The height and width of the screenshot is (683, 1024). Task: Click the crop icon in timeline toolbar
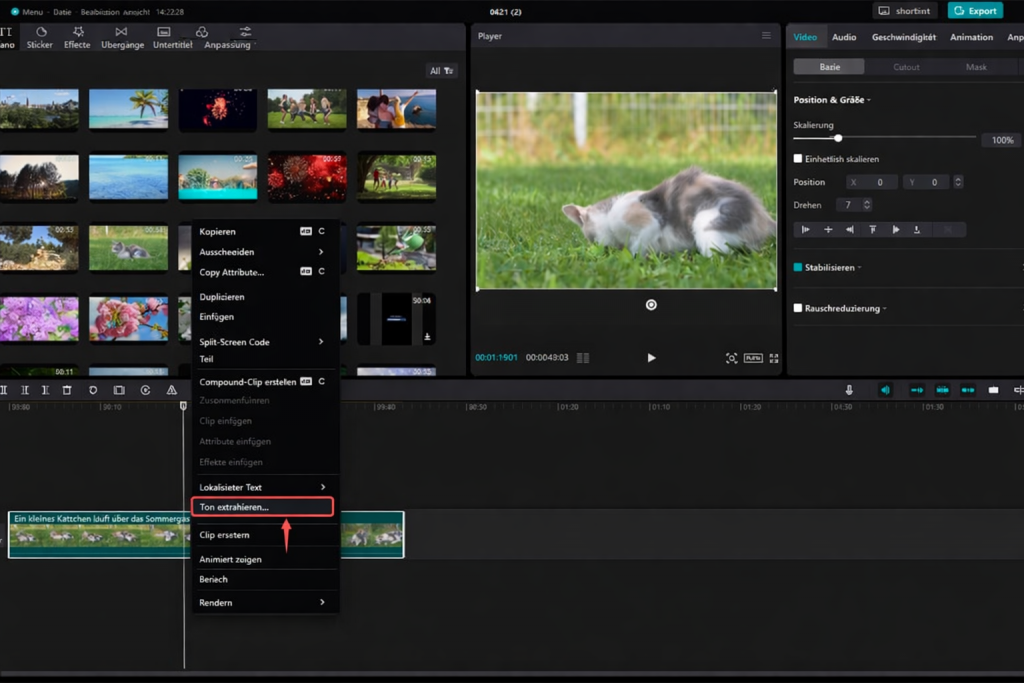coord(119,390)
